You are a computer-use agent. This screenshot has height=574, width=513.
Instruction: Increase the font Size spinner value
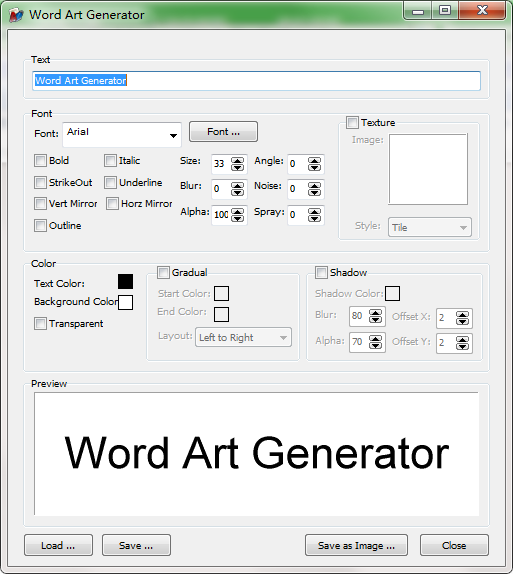click(x=237, y=161)
